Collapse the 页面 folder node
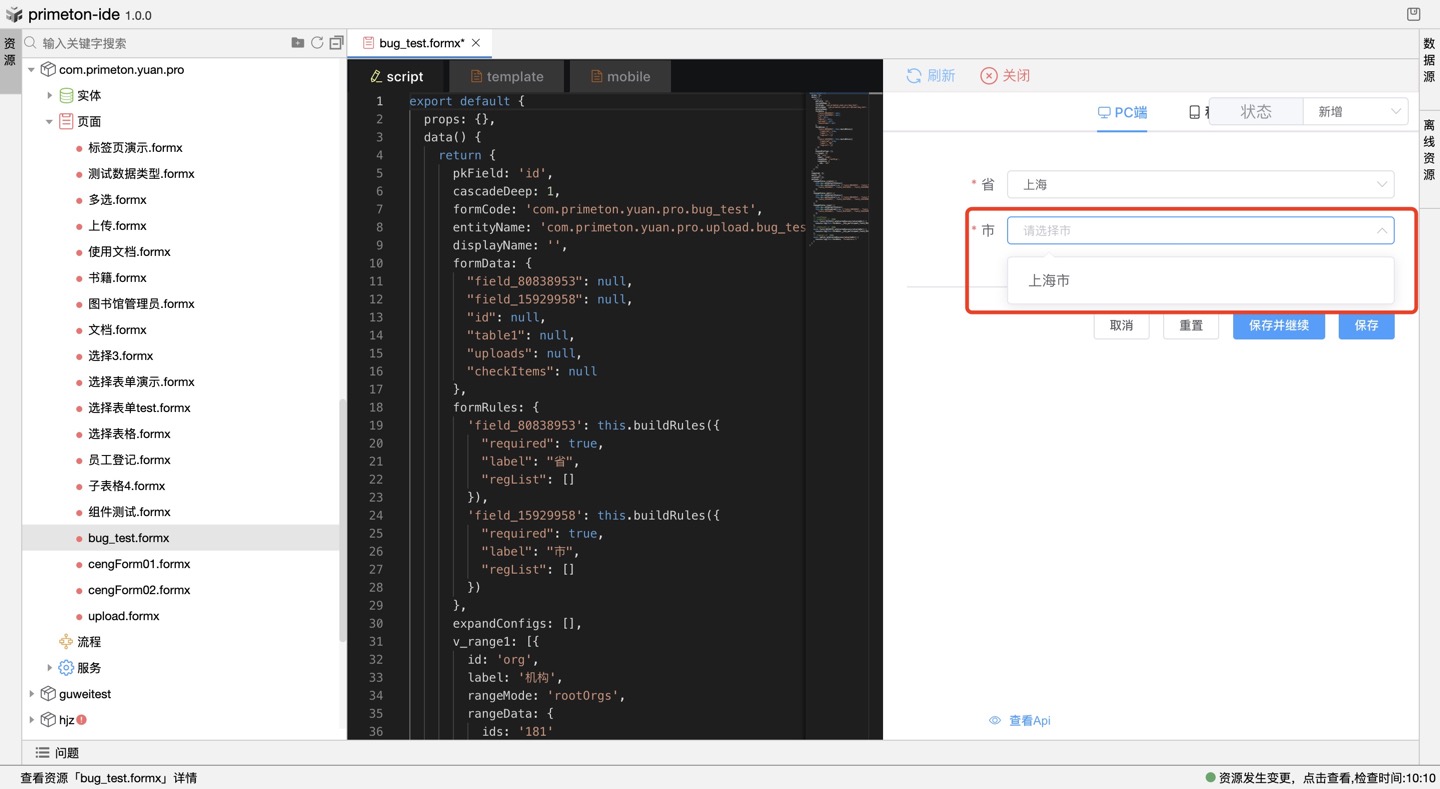 50,122
